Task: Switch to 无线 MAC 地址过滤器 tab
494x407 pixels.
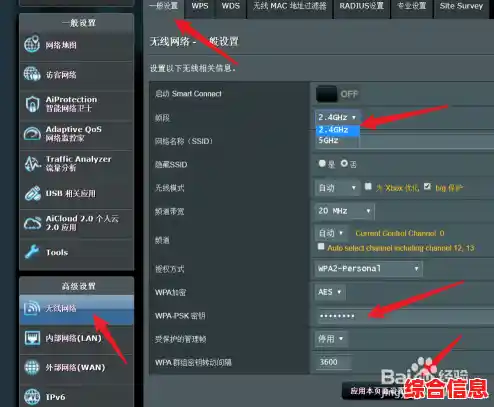Action: coord(290,6)
